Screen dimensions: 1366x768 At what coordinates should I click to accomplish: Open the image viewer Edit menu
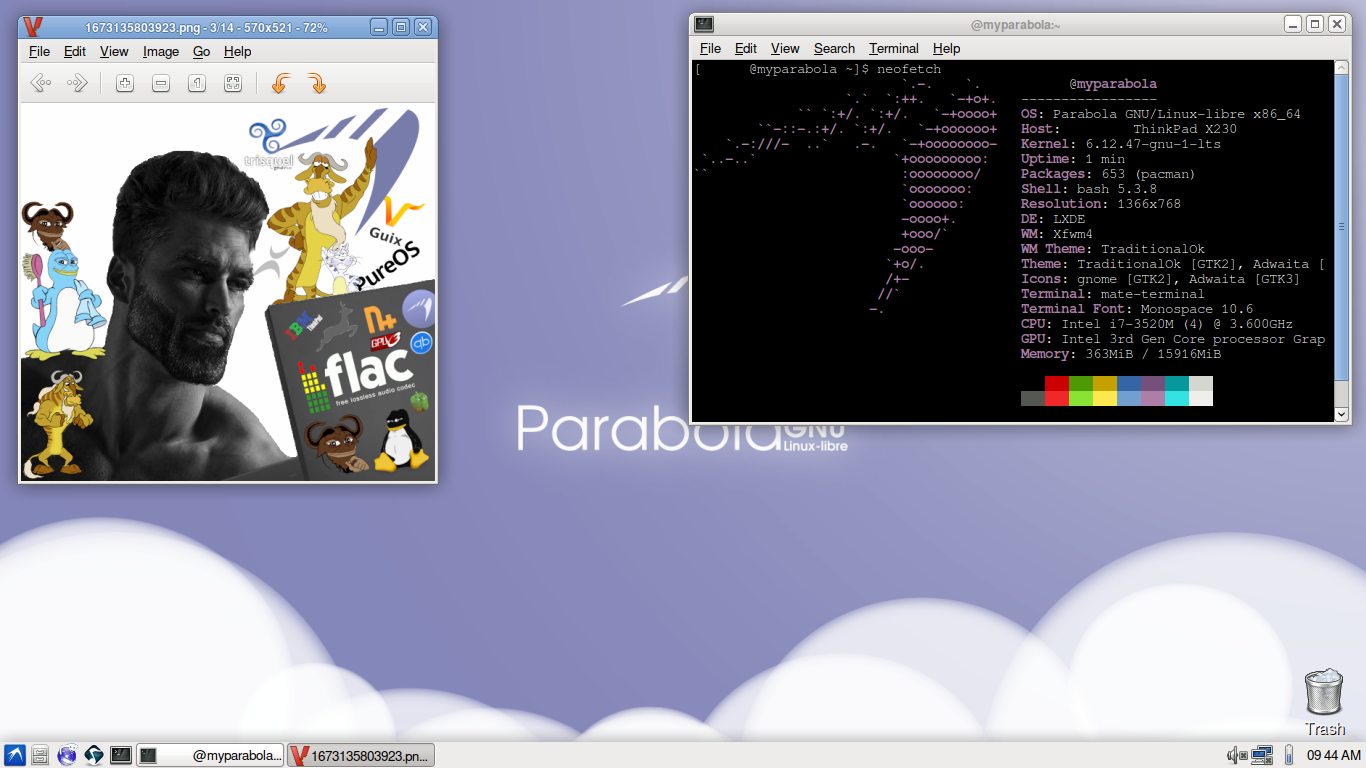(x=75, y=51)
